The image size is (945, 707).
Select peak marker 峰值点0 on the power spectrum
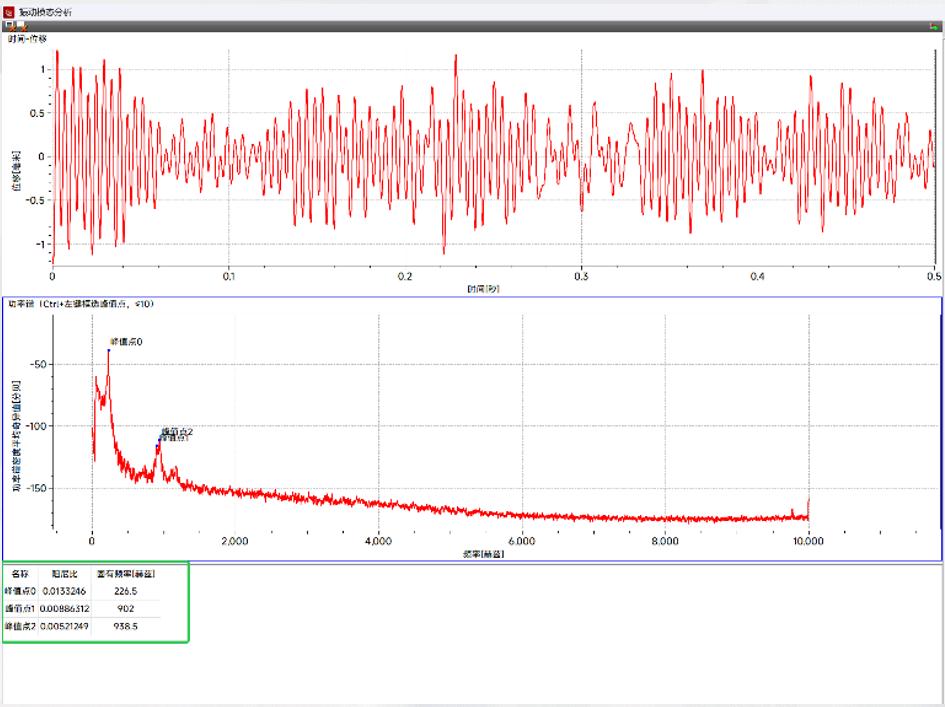pyautogui.click(x=109, y=350)
